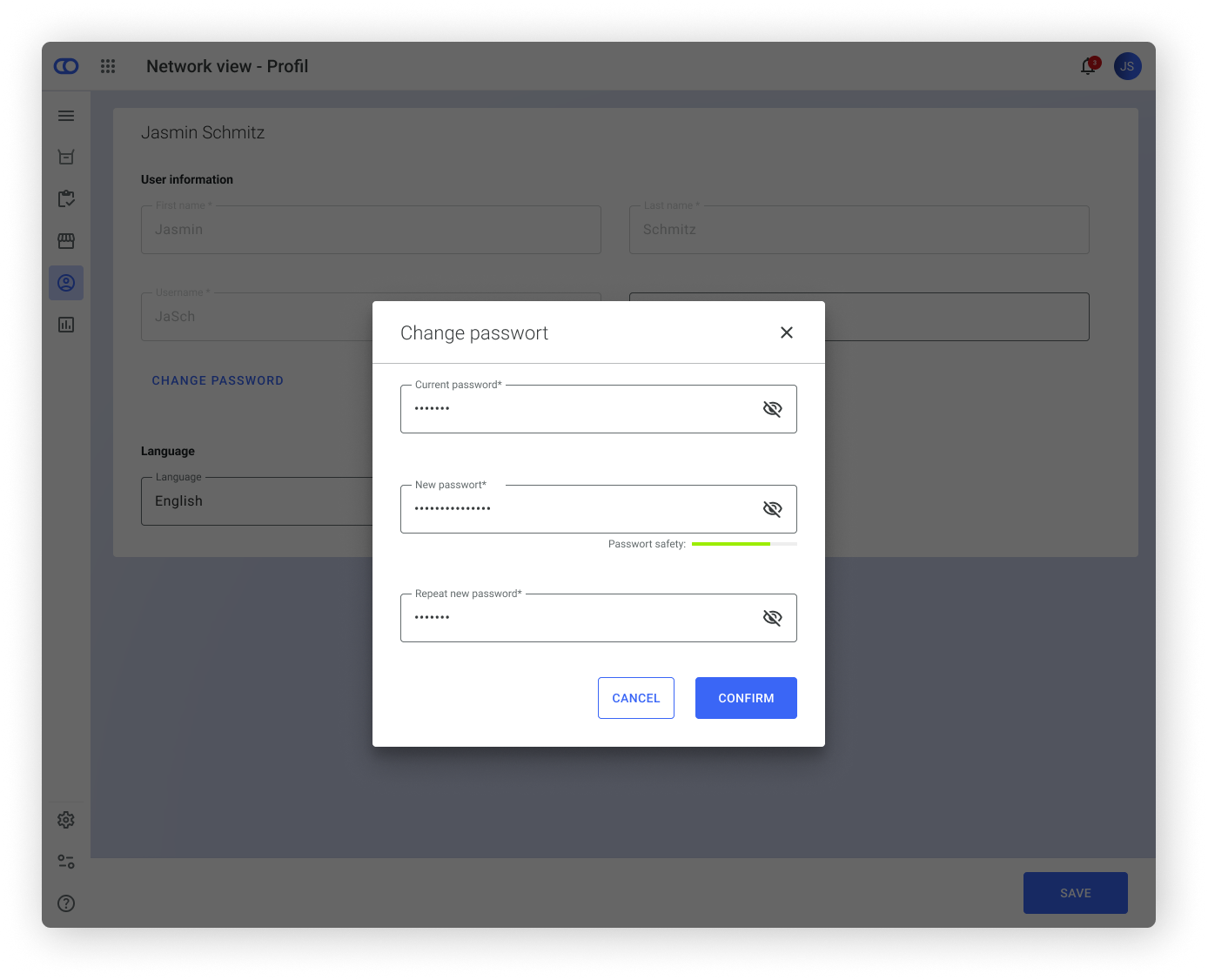
Task: Open the preferences sliders icon in the sidebar
Action: [x=66, y=861]
